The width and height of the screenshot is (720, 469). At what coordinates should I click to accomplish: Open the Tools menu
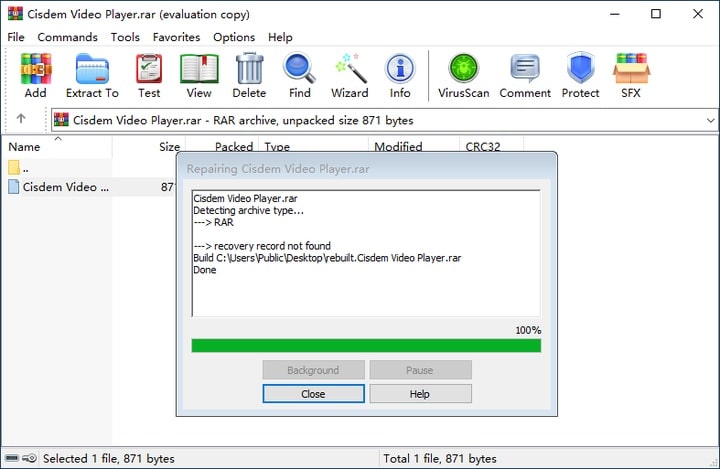point(125,37)
